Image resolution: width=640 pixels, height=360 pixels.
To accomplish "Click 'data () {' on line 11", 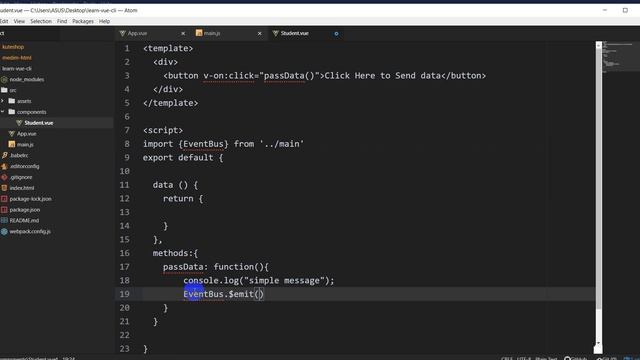I will pos(176,185).
